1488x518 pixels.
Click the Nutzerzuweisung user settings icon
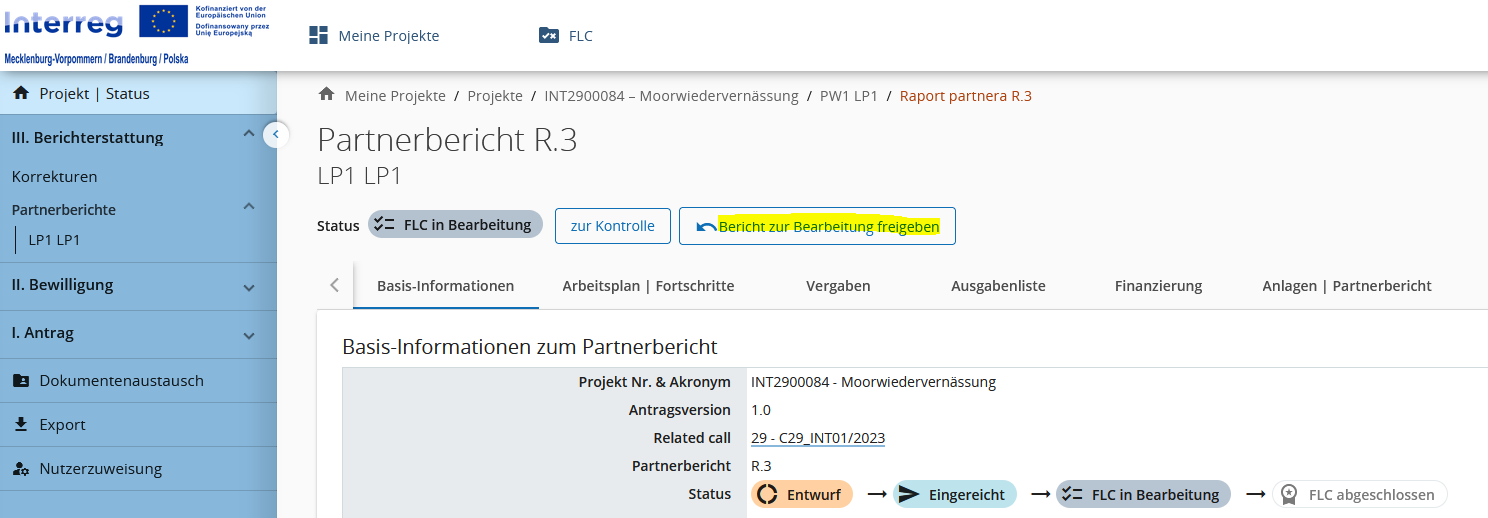coord(20,469)
